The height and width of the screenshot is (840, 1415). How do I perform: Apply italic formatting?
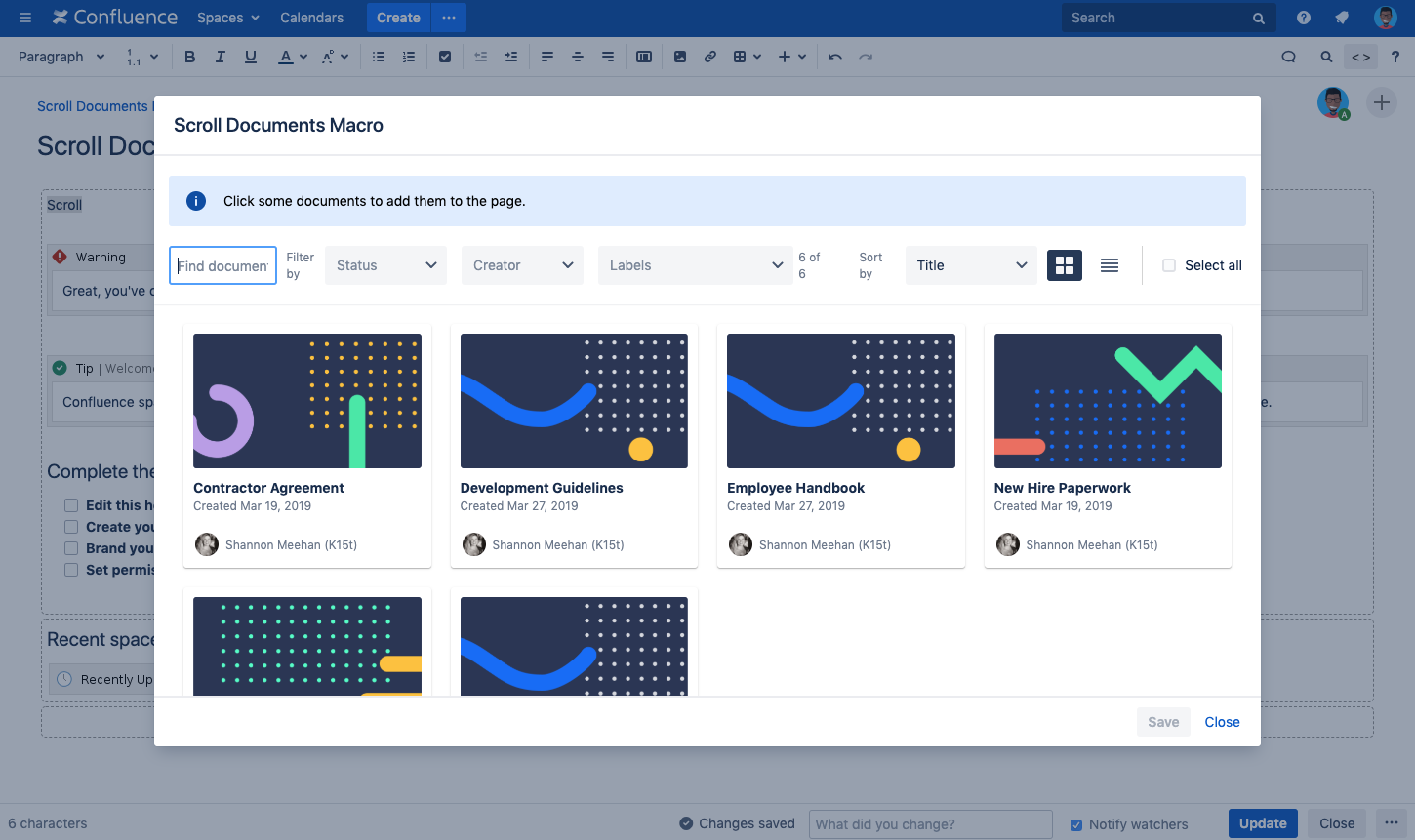(x=220, y=56)
